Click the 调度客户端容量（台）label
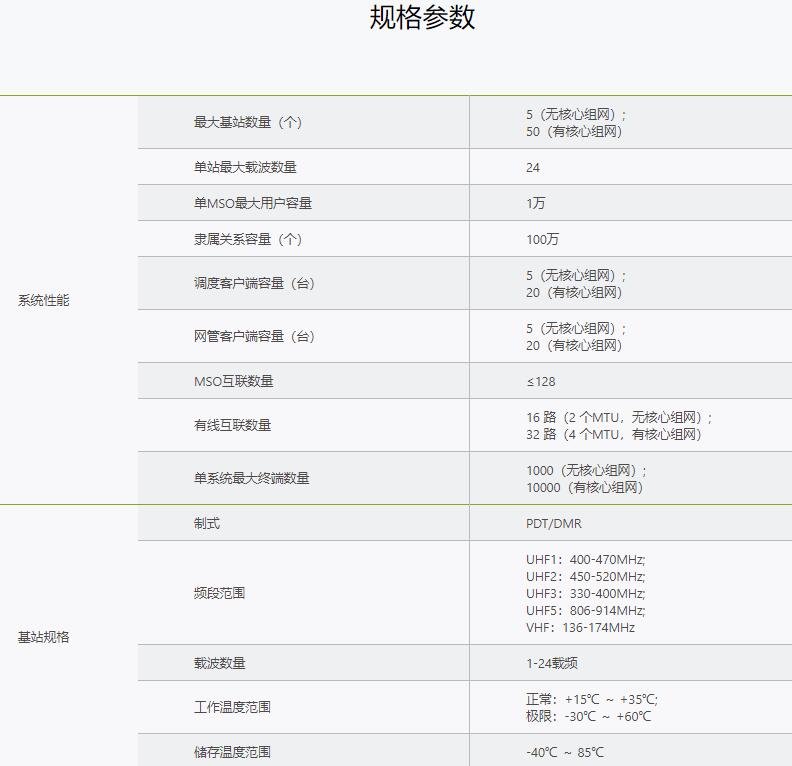Viewport: 792px width, 766px height. [254, 283]
